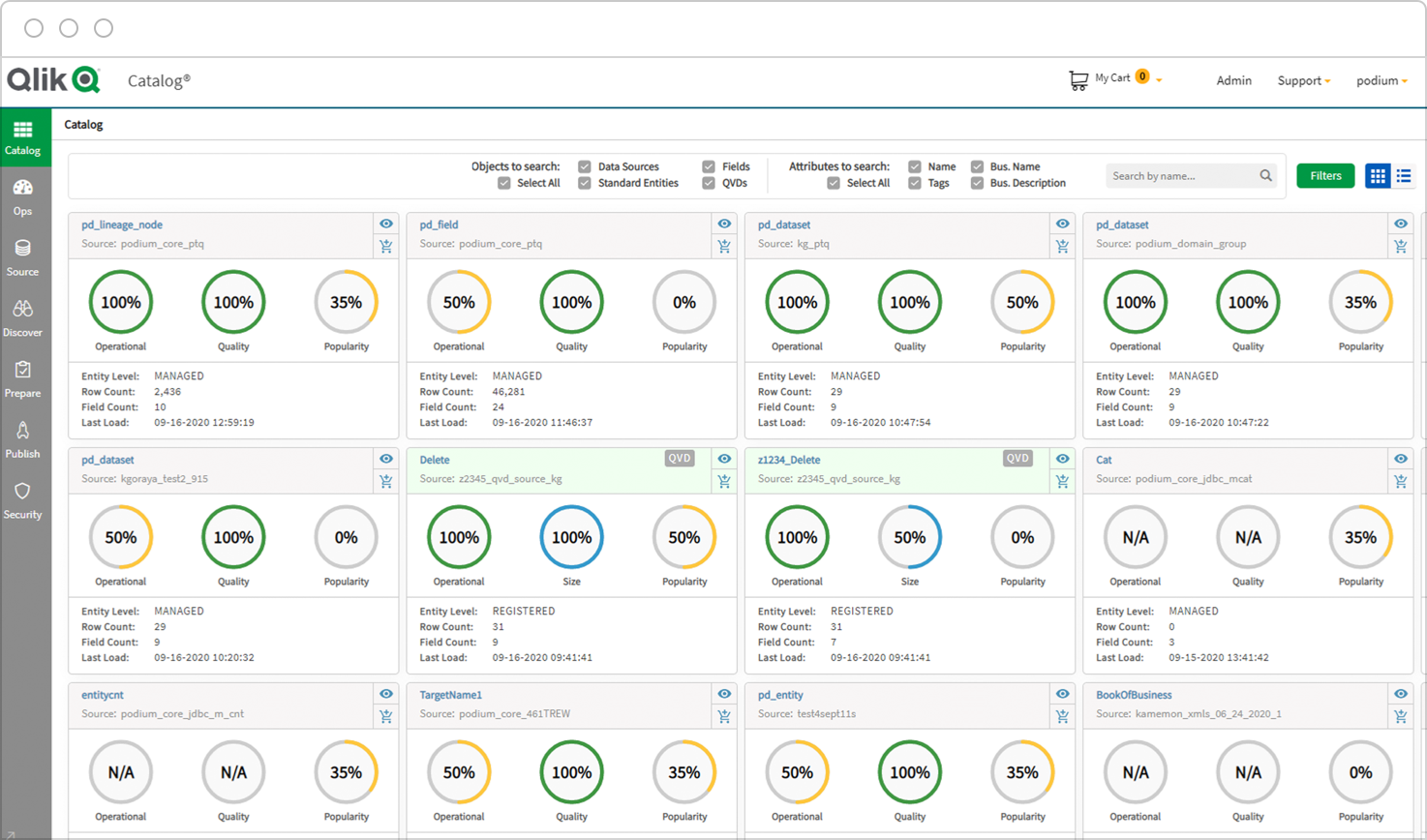Add entitycnt to cart
This screenshot has height=840, width=1427.
(386, 717)
